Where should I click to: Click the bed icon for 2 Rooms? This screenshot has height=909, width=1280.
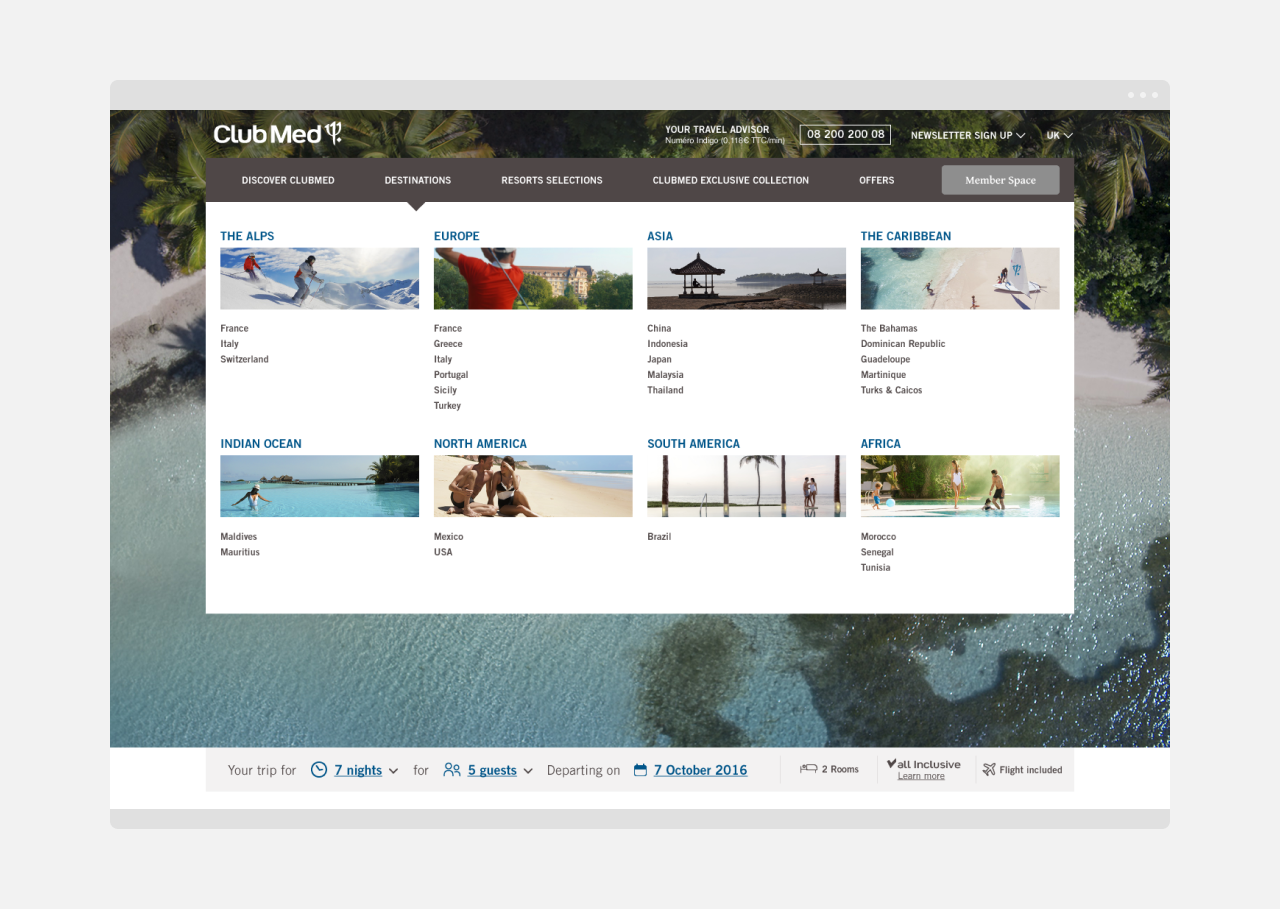[808, 769]
